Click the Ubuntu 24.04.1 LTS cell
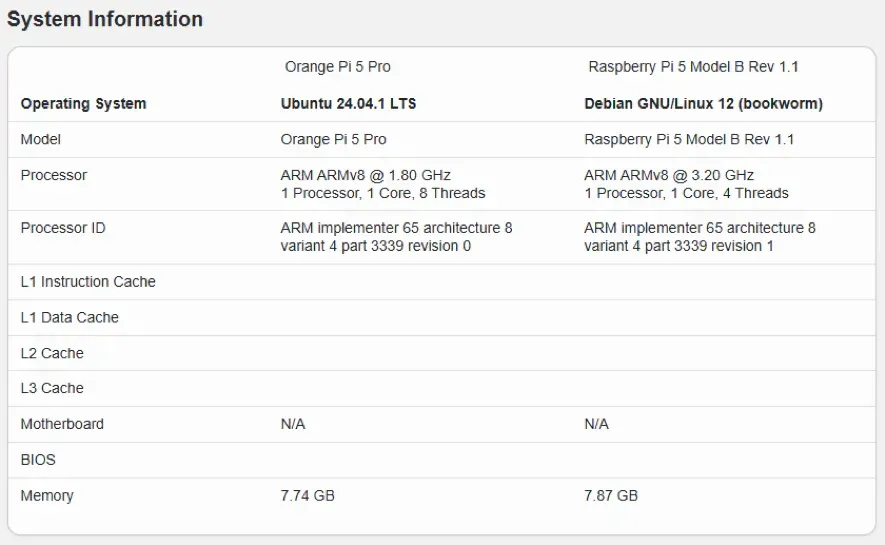 click(348, 104)
